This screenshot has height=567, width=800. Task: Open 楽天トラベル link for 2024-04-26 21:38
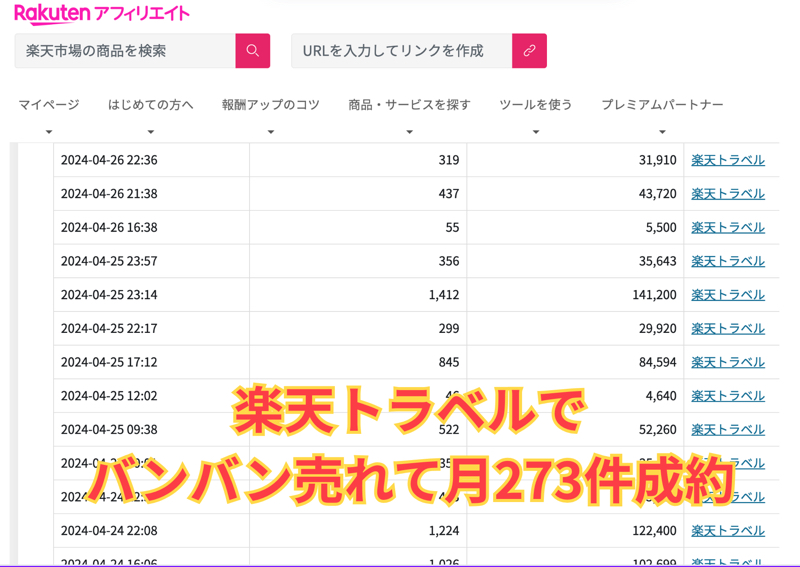tap(728, 194)
